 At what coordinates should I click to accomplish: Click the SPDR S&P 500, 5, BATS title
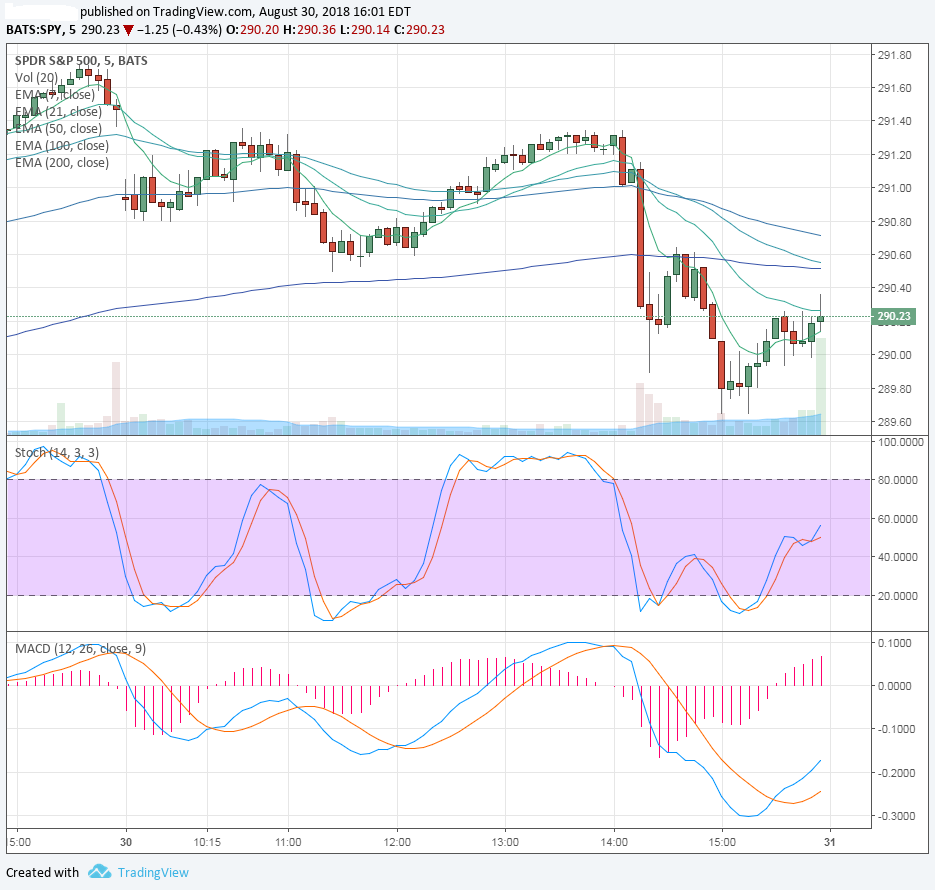pos(81,61)
